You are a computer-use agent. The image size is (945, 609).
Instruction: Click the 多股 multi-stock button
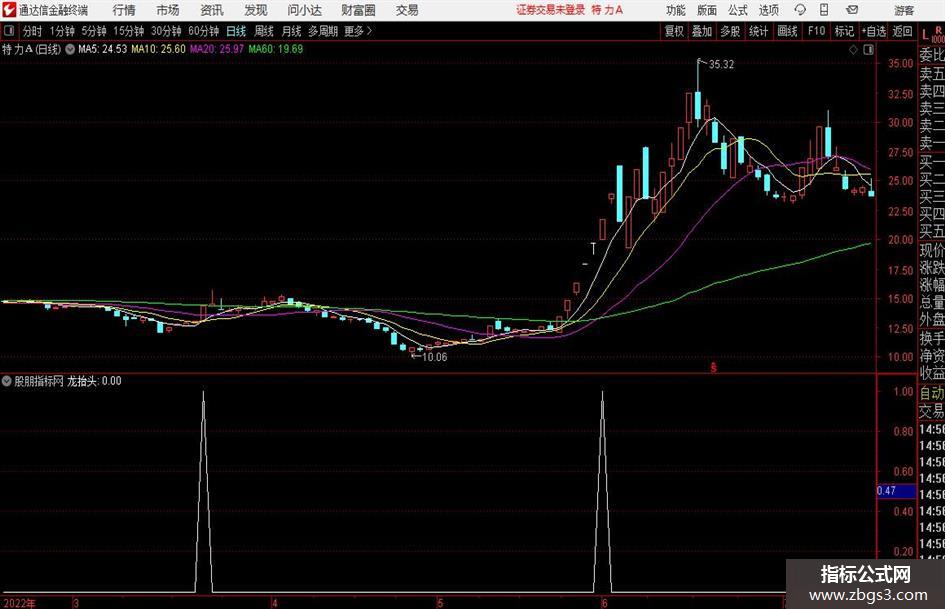pyautogui.click(x=730, y=31)
